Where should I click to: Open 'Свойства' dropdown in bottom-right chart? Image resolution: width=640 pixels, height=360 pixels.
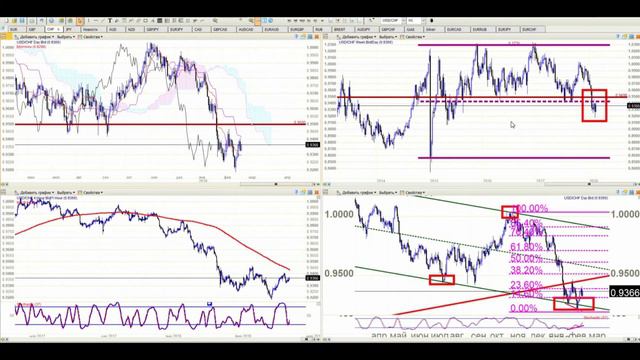coord(412,192)
